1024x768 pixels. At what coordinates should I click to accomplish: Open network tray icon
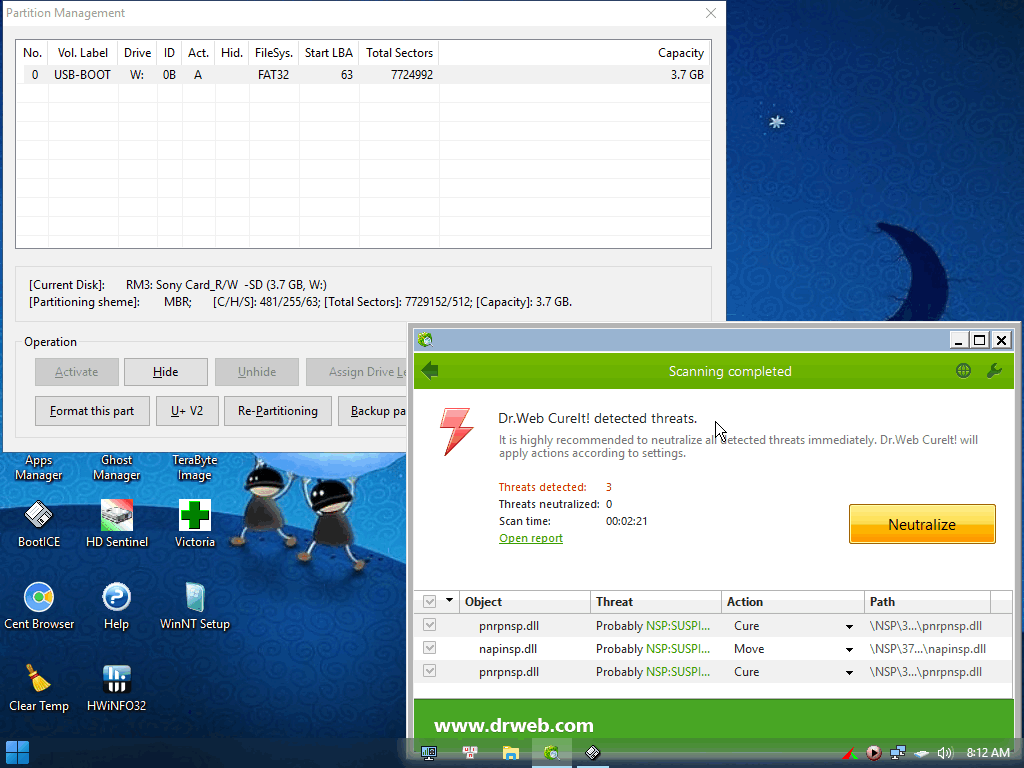898,753
